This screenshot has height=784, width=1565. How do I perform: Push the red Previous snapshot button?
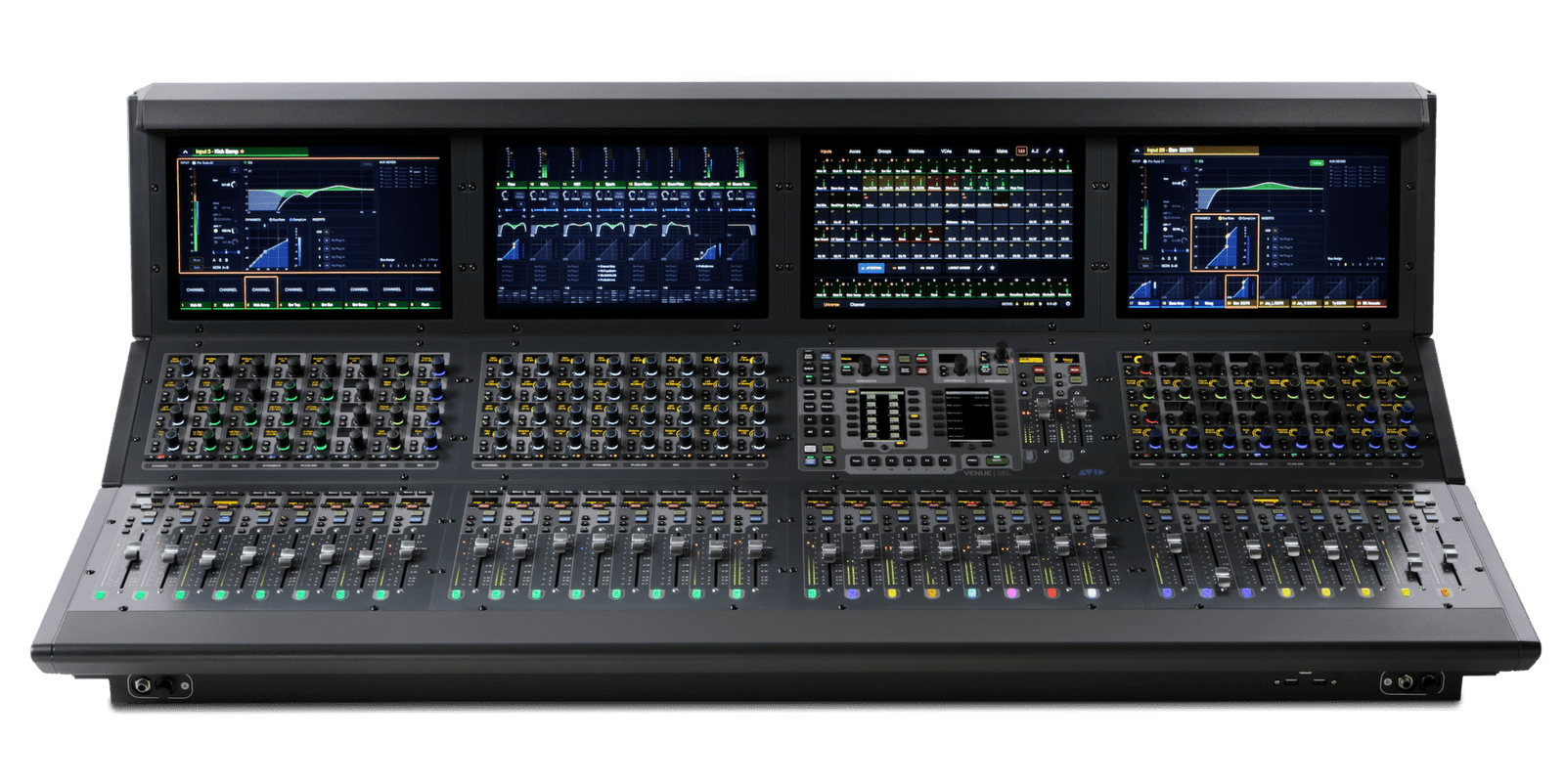[883, 359]
